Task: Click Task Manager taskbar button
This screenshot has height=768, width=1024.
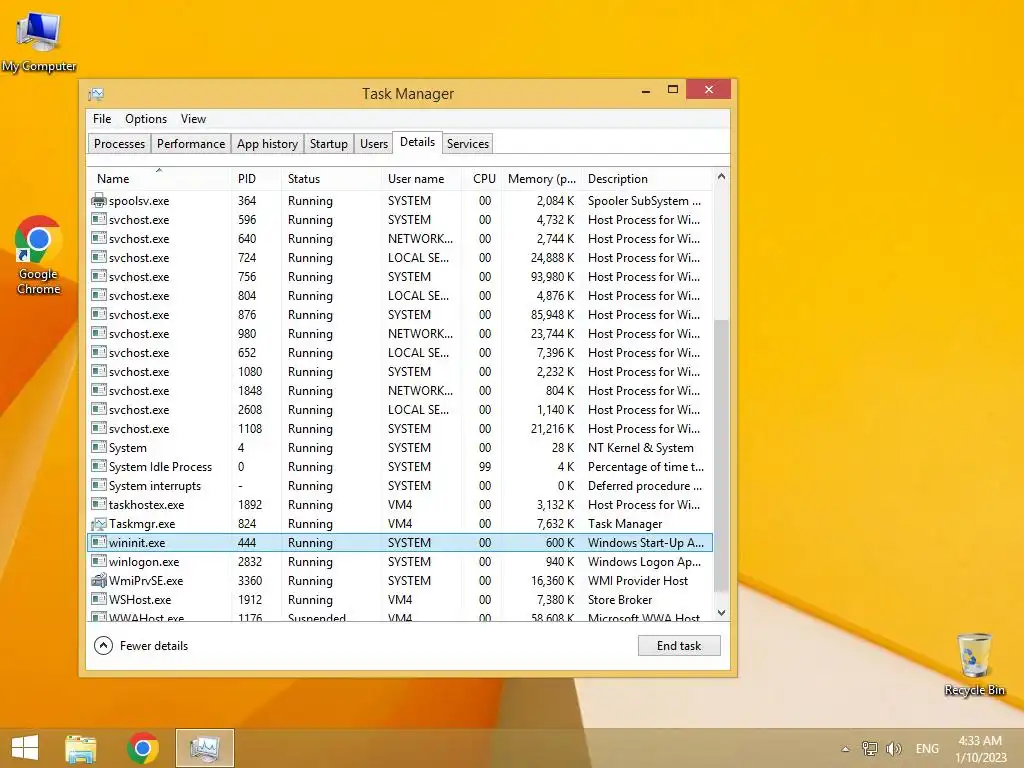Action: 204,748
